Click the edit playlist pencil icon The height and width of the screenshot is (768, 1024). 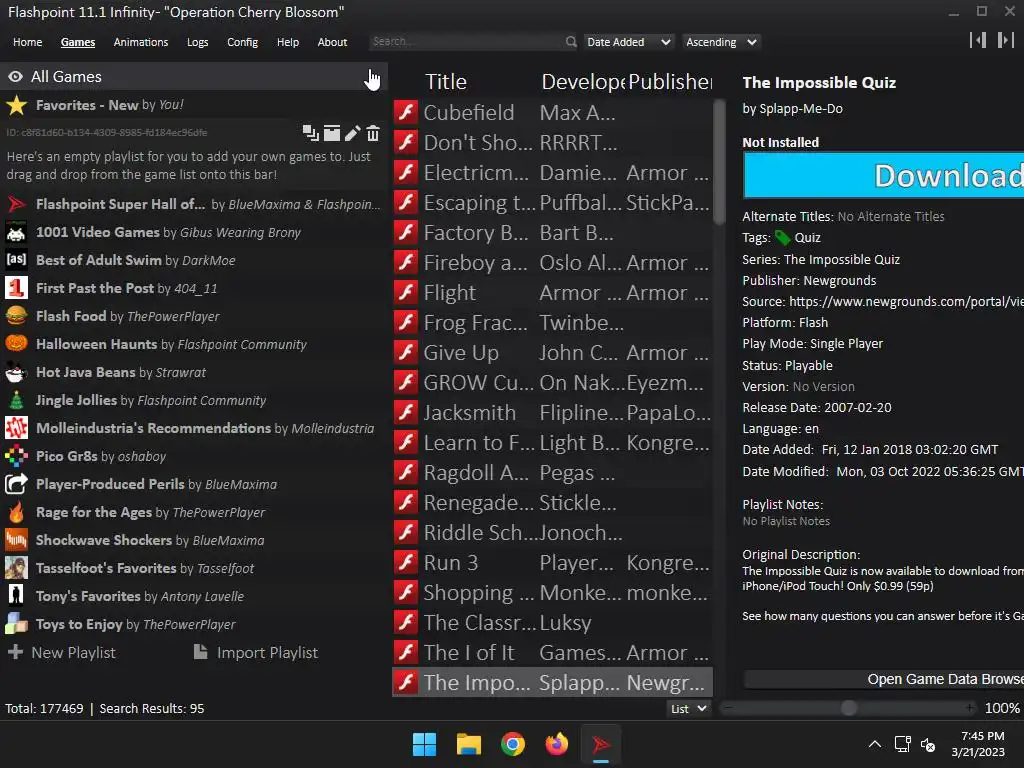352,133
